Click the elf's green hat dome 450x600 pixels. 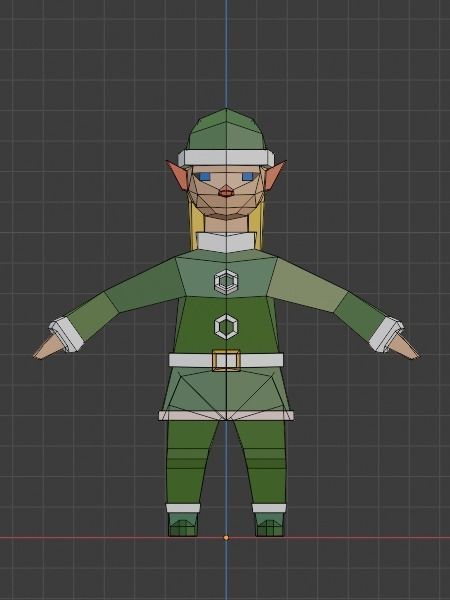226,129
